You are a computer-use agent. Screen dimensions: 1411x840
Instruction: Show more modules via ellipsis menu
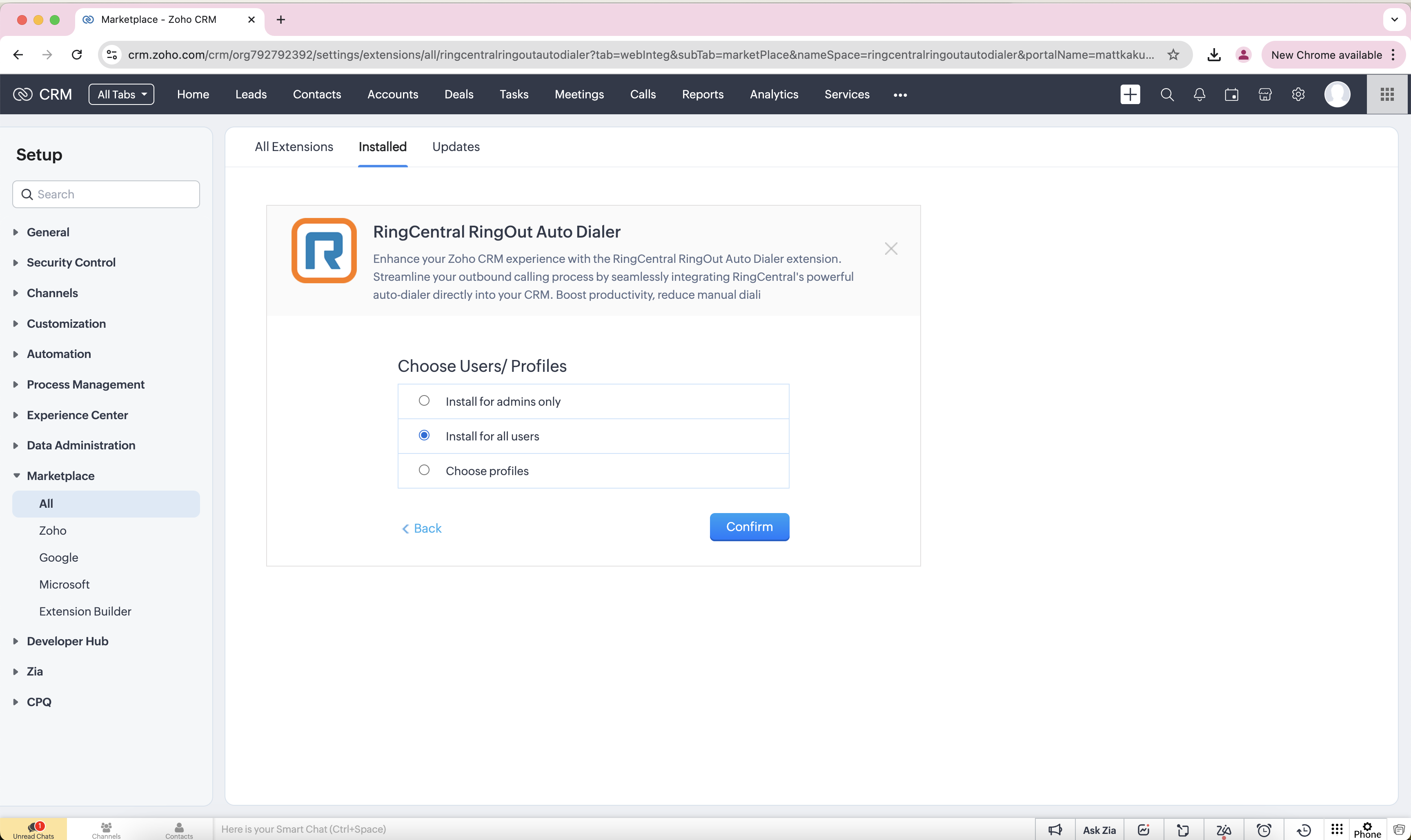click(900, 95)
